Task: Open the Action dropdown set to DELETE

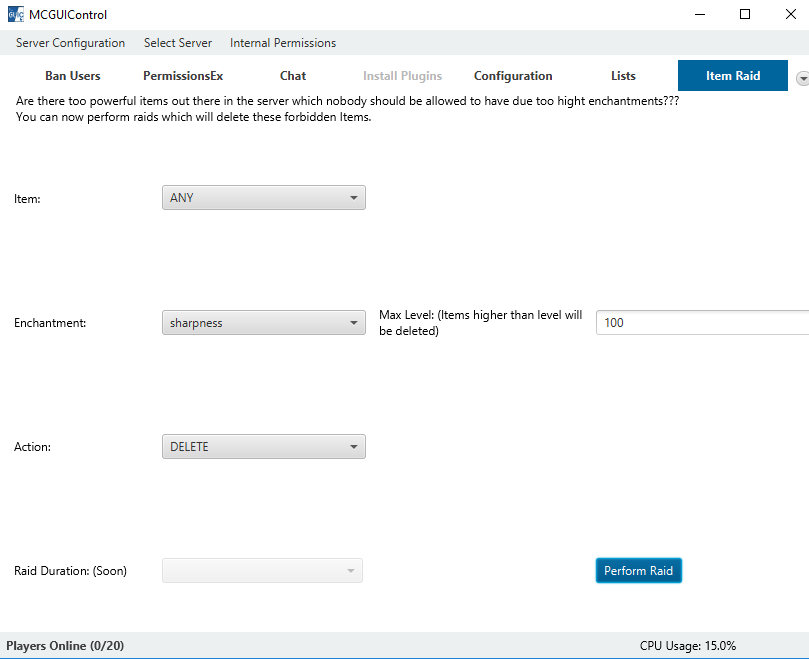Action: (264, 447)
